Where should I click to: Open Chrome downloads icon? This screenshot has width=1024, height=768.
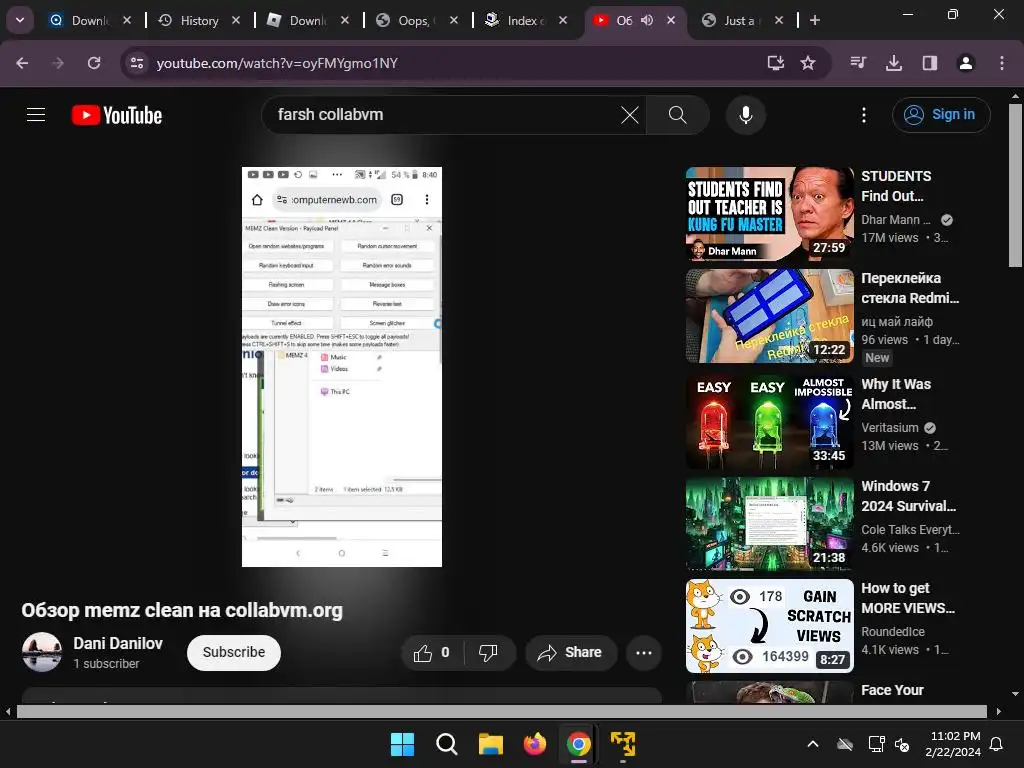tap(894, 63)
